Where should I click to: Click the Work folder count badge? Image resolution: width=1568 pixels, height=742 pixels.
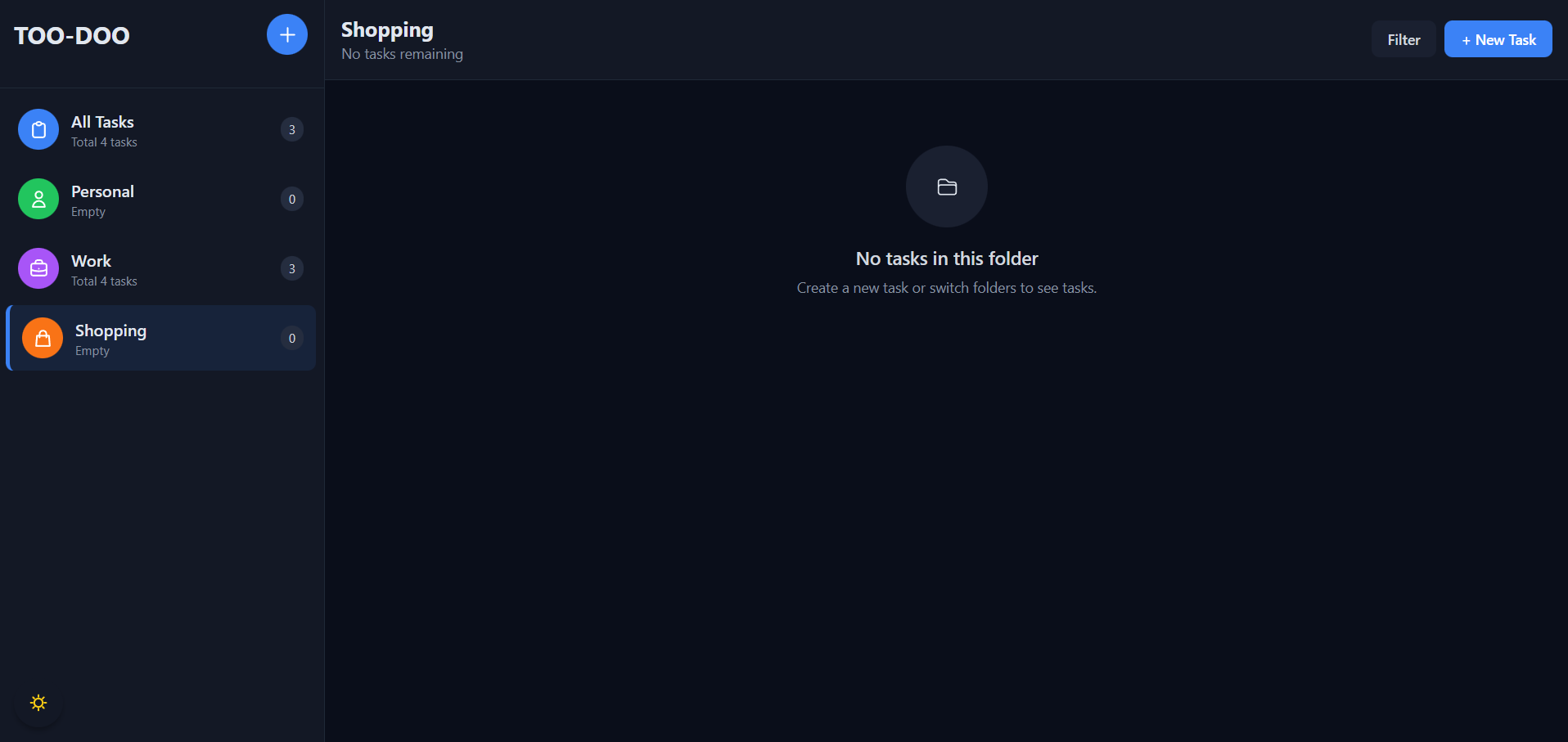pos(292,268)
